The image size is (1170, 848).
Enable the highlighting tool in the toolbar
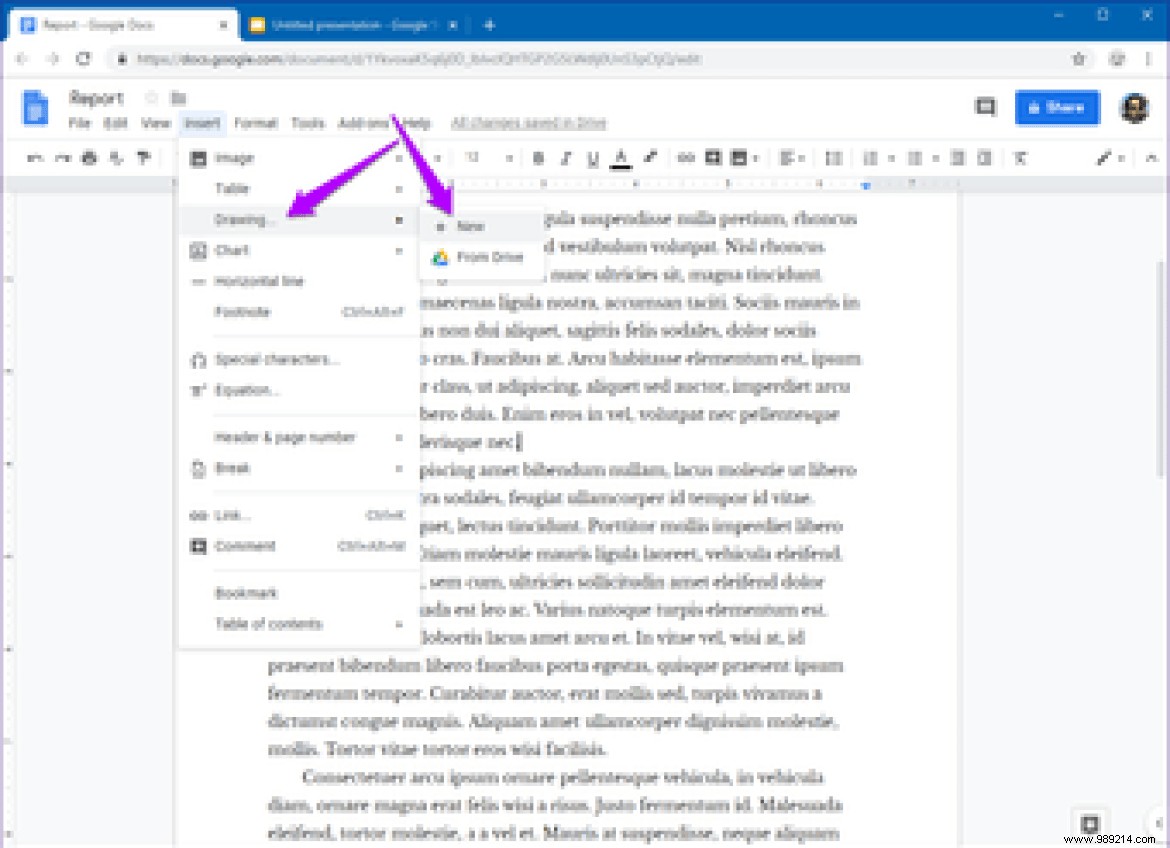click(x=650, y=158)
